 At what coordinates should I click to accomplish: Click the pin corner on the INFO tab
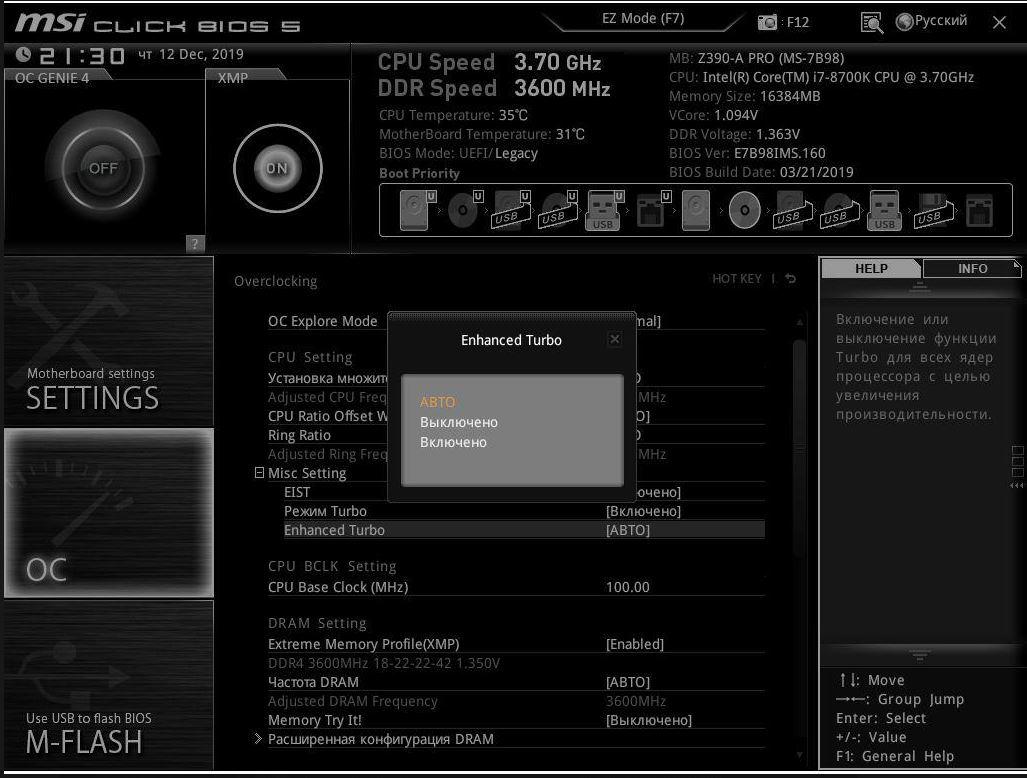point(1016,265)
